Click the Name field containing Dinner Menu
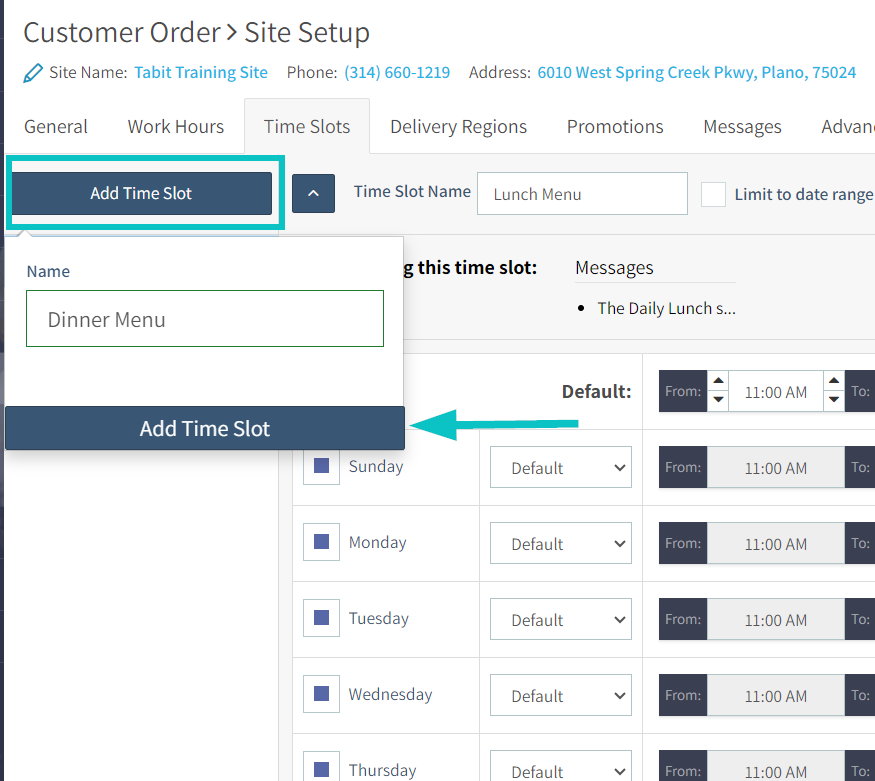 point(204,319)
